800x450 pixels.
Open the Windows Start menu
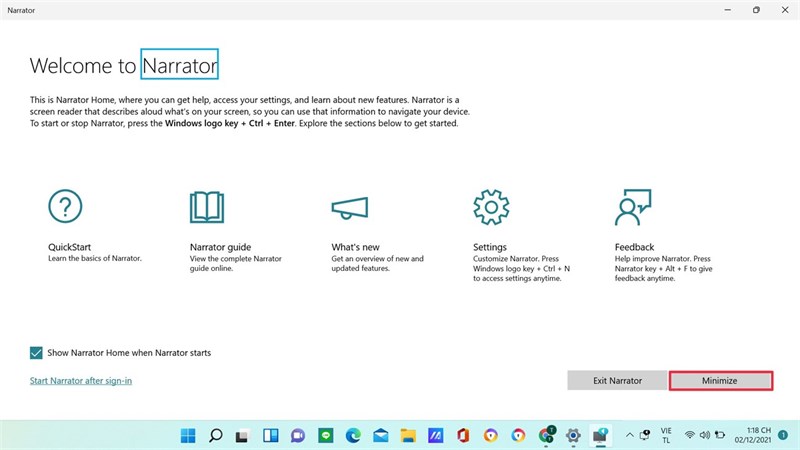tap(188, 435)
